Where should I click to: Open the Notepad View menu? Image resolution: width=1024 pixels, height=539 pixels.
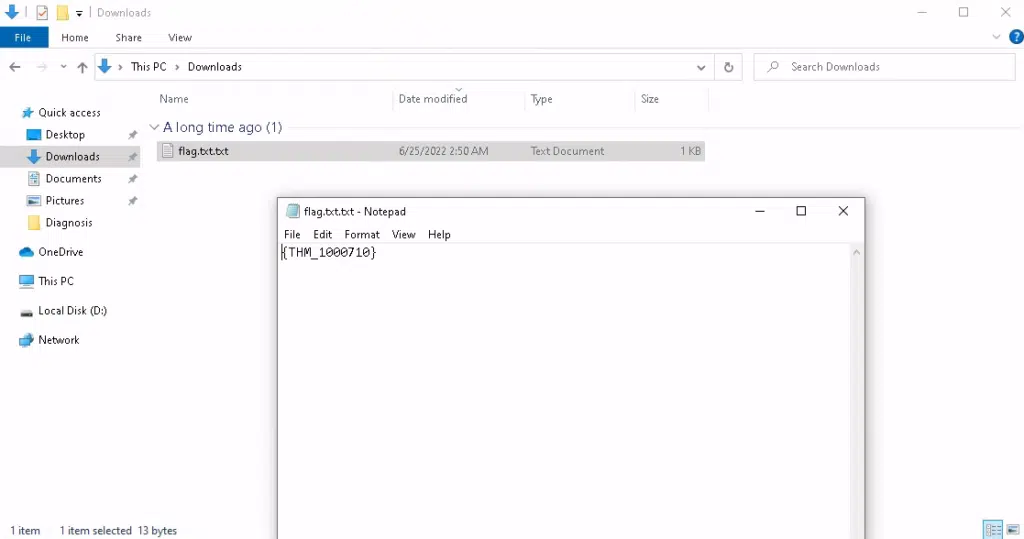[403, 235]
